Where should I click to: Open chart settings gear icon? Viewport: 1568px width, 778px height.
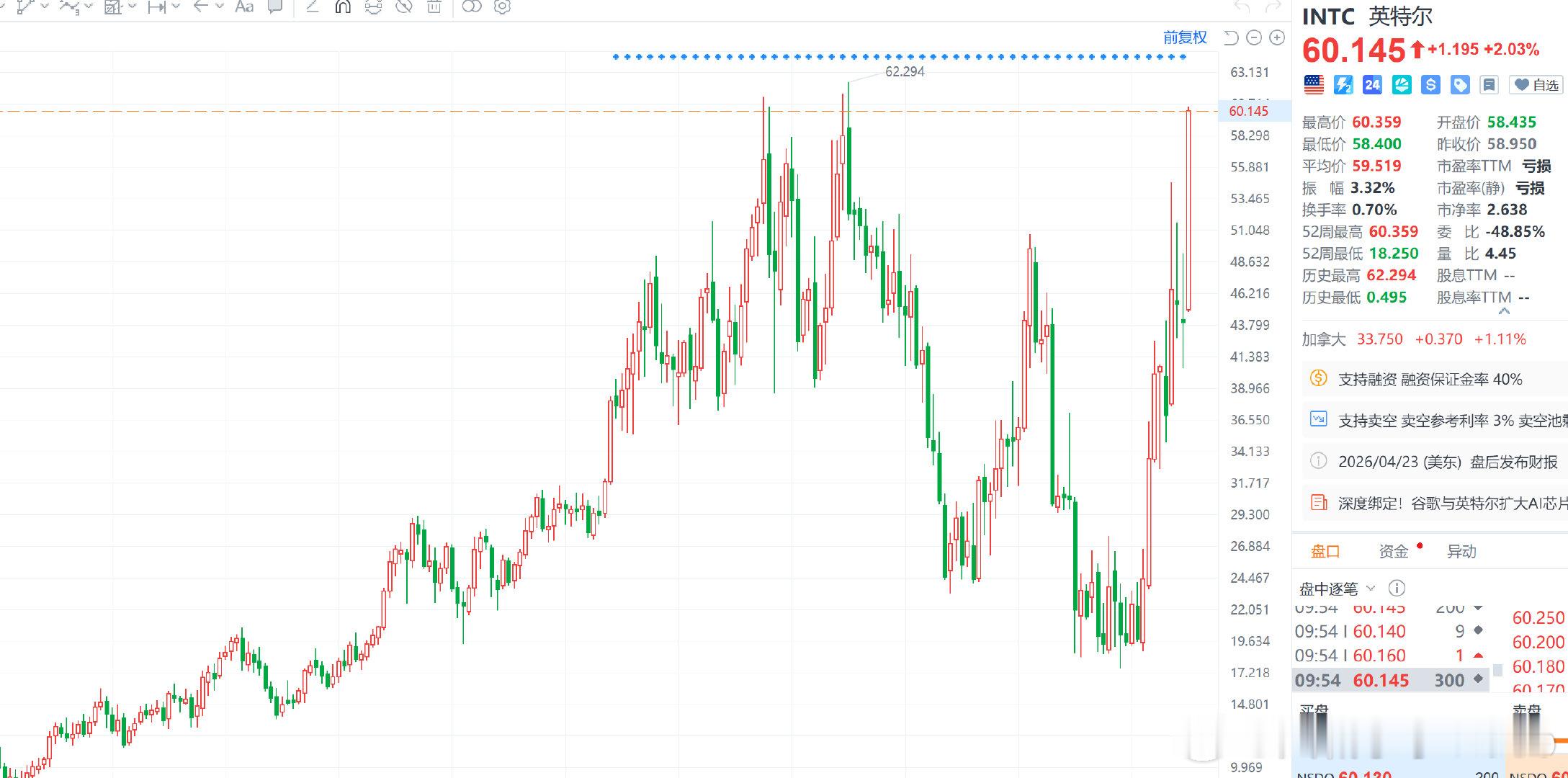(503, 7)
